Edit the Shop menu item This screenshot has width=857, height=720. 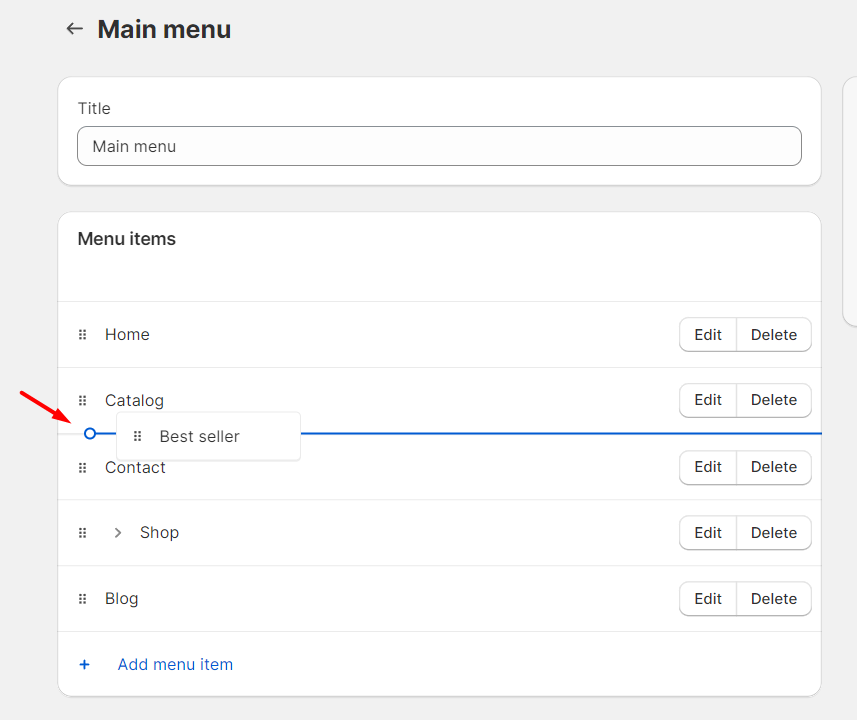tap(708, 532)
